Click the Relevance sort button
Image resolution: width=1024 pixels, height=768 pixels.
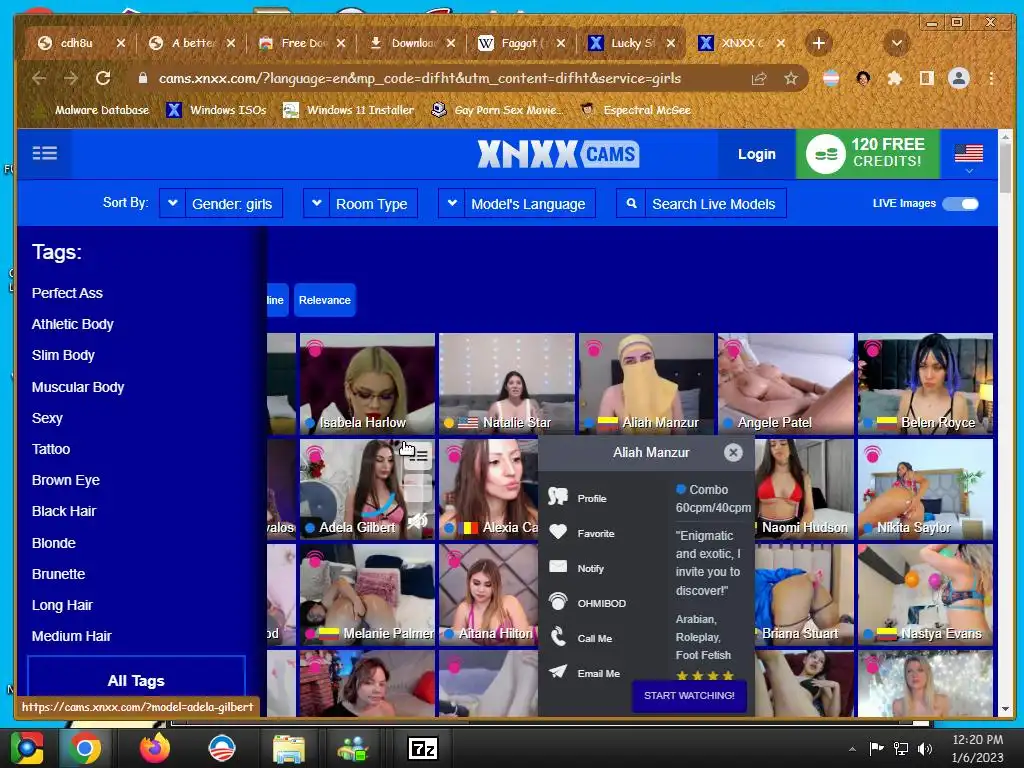325,300
